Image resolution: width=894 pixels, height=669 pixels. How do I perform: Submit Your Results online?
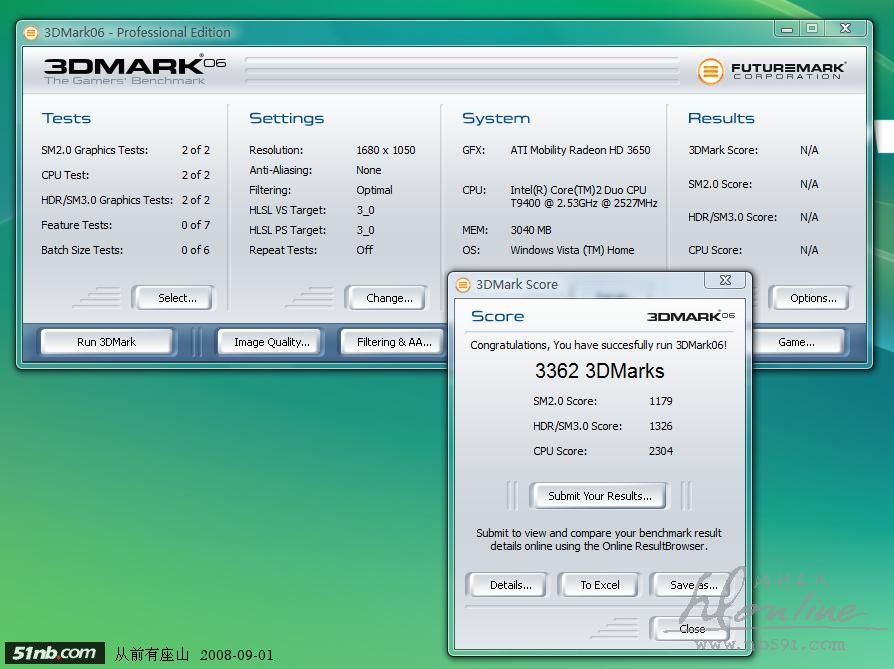599,496
